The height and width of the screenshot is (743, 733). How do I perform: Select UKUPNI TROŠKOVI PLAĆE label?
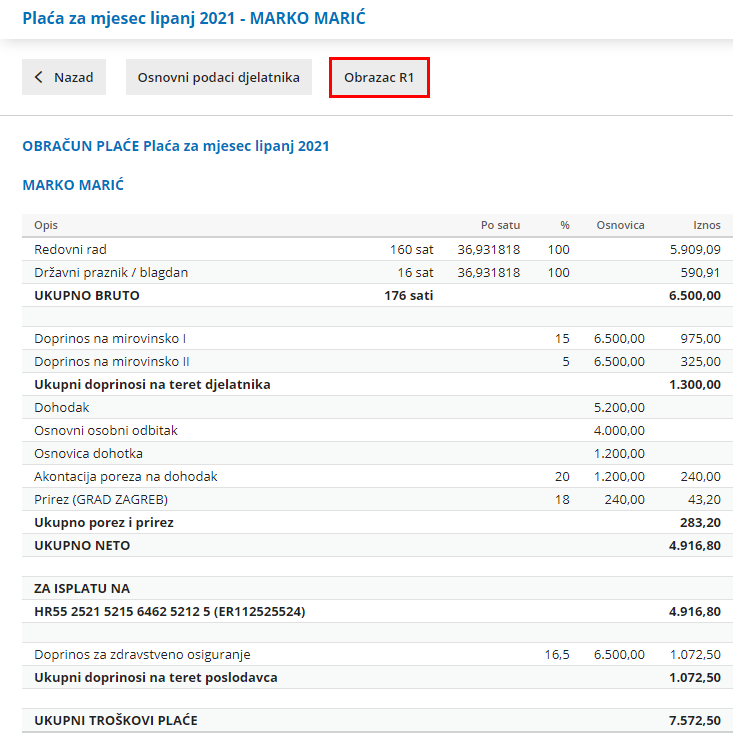click(x=116, y=720)
